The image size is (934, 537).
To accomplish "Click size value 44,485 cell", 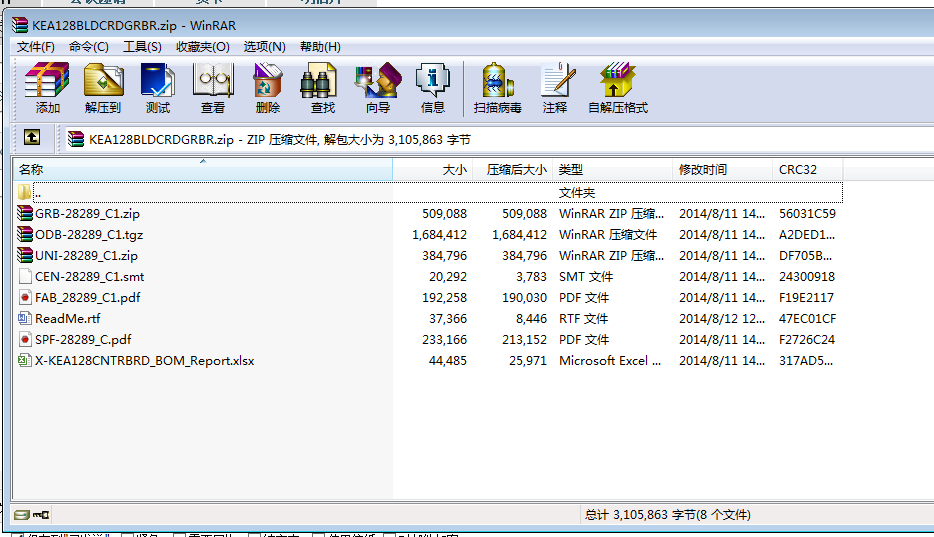I will click(448, 361).
